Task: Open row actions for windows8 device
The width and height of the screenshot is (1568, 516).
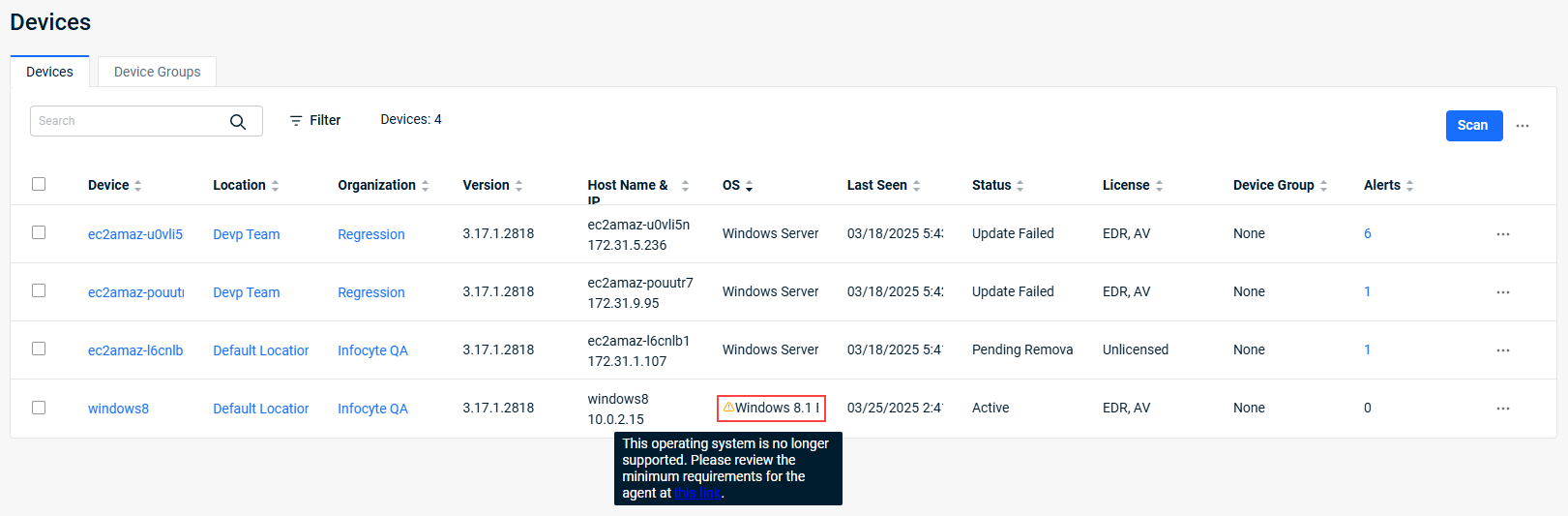Action: [1503, 409]
